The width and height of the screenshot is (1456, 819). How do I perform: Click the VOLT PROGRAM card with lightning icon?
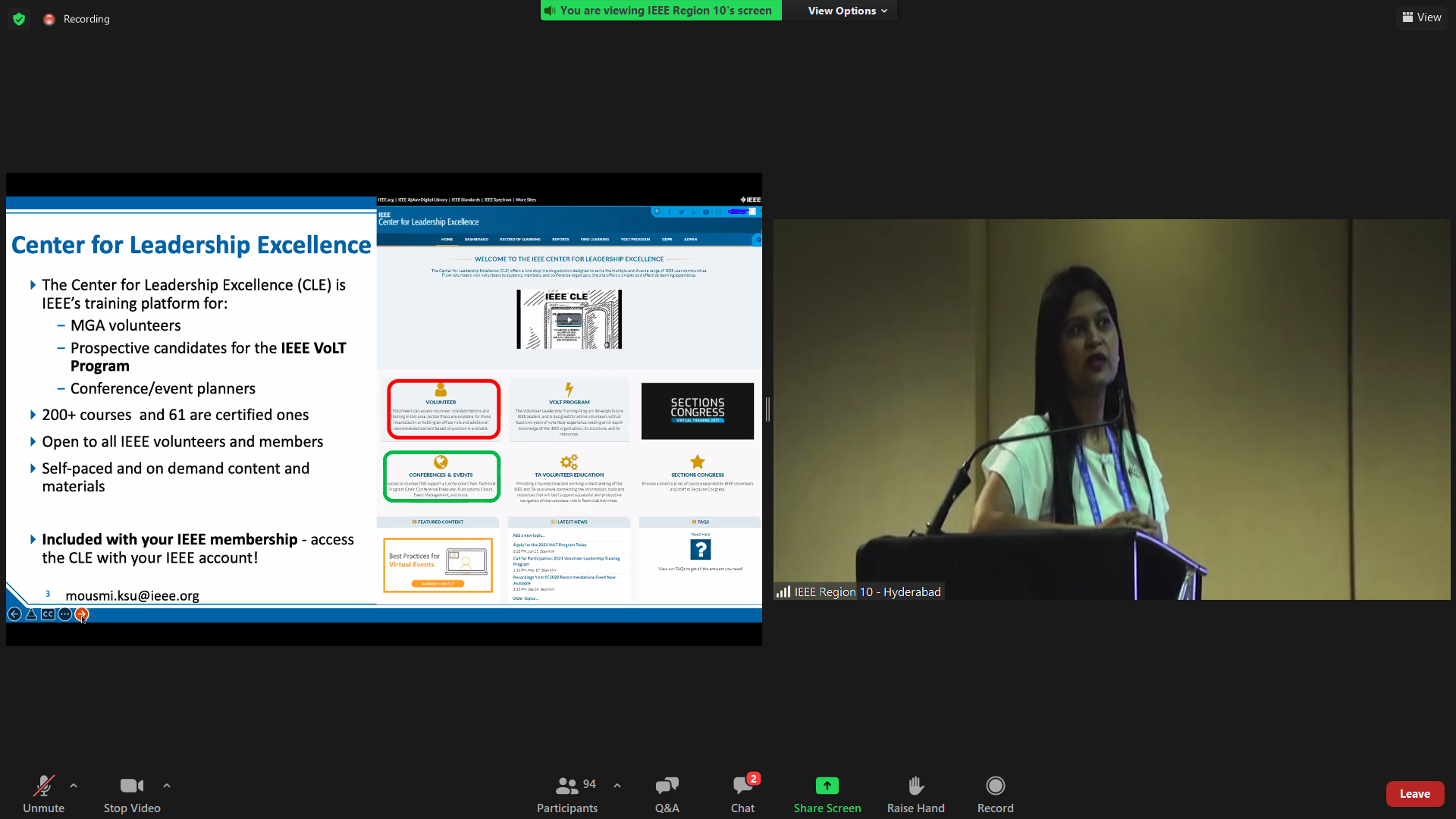tap(569, 409)
